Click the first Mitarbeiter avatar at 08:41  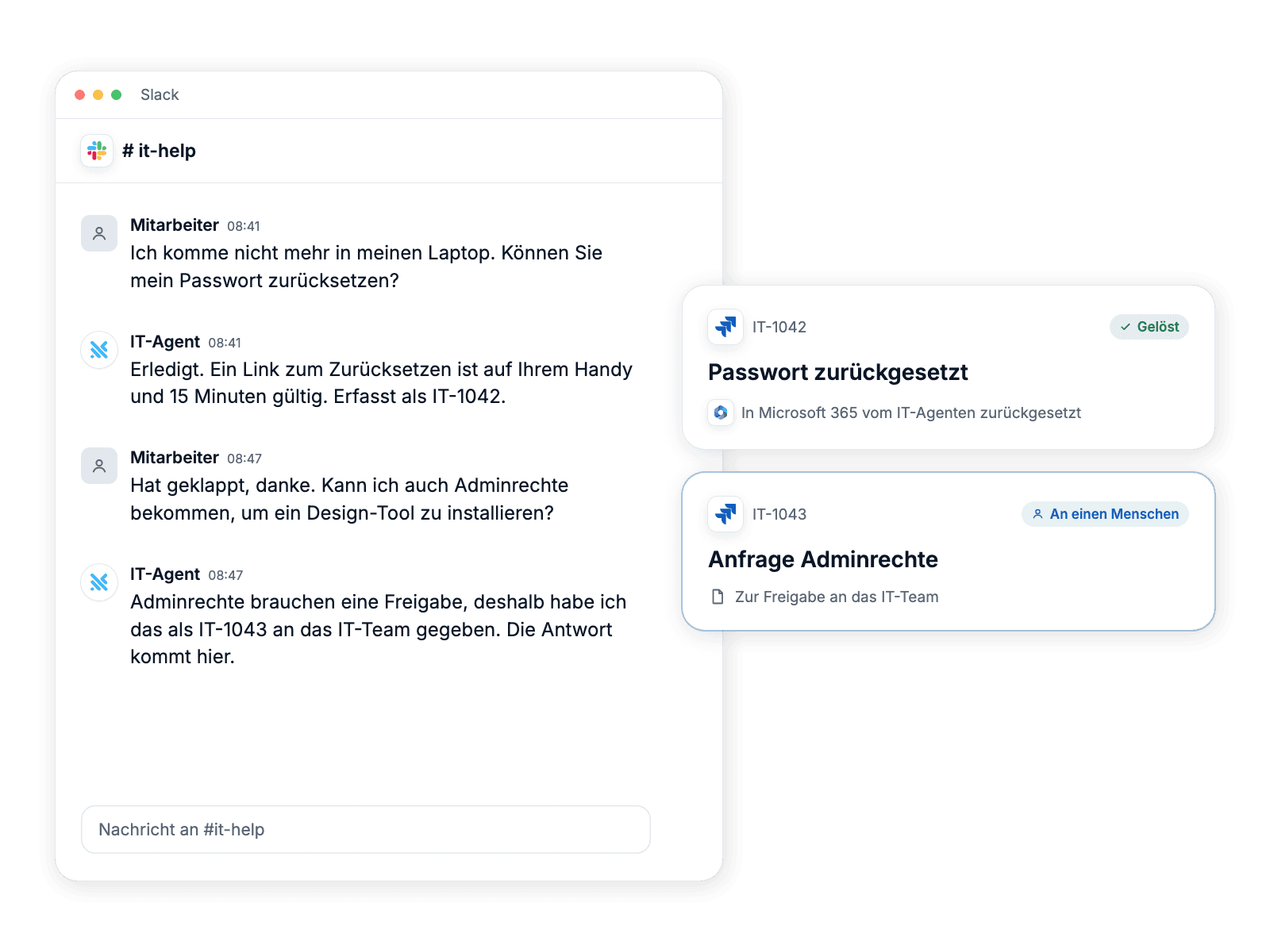click(99, 233)
